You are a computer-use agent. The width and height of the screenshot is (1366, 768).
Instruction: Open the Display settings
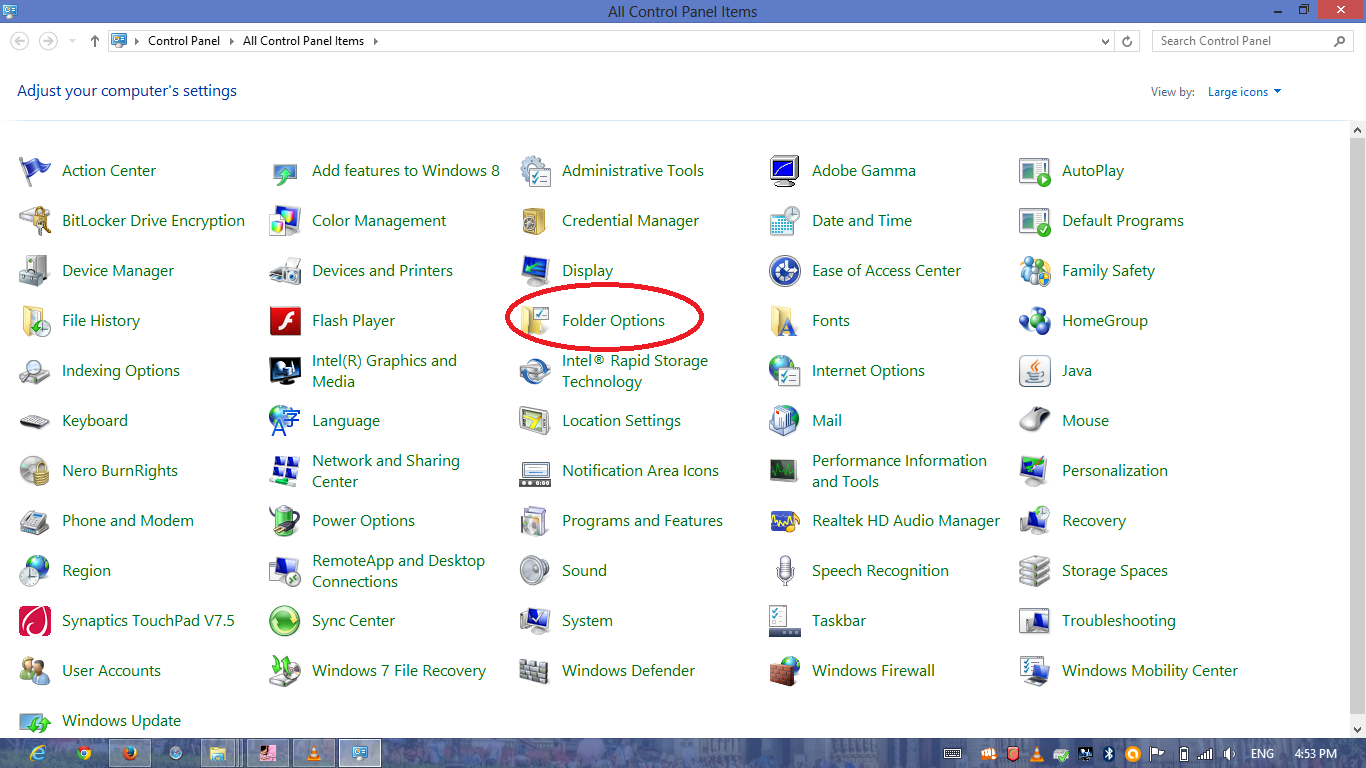tap(587, 270)
